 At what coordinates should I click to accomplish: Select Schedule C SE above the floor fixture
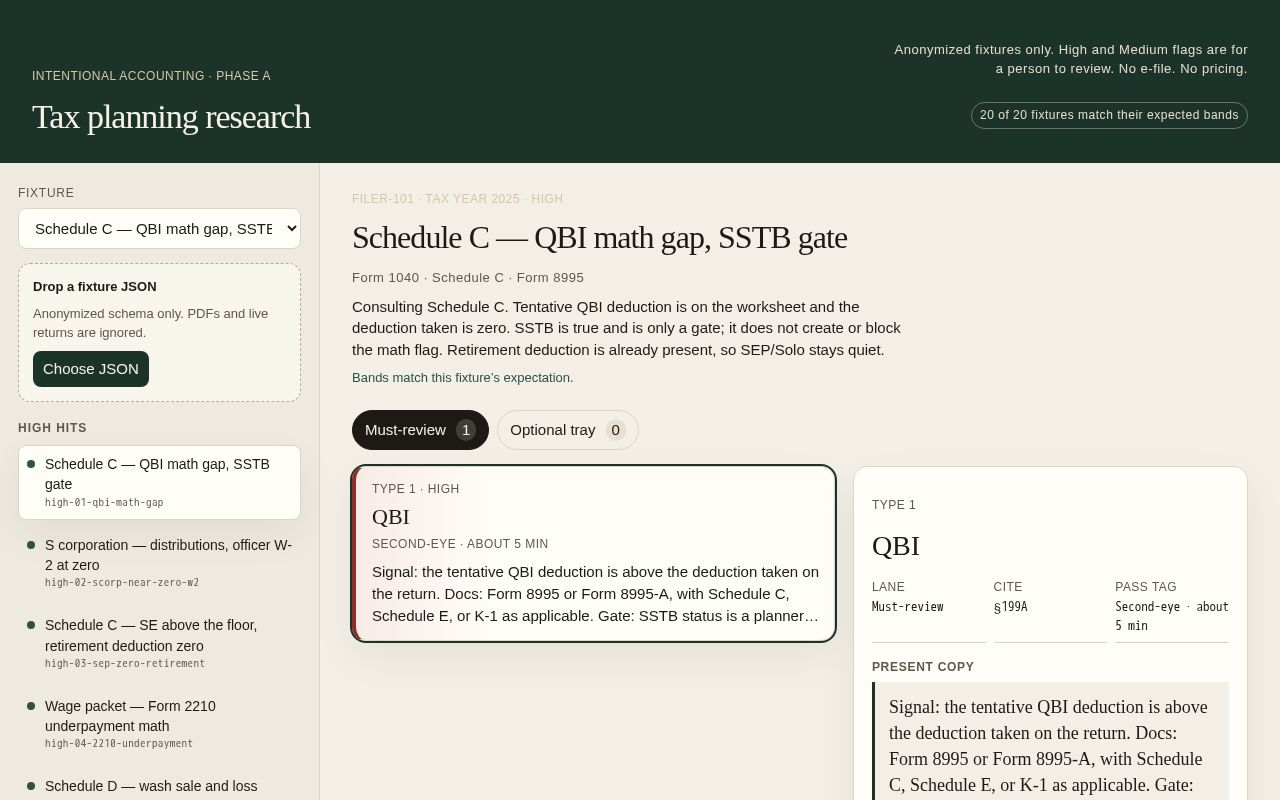click(x=159, y=643)
